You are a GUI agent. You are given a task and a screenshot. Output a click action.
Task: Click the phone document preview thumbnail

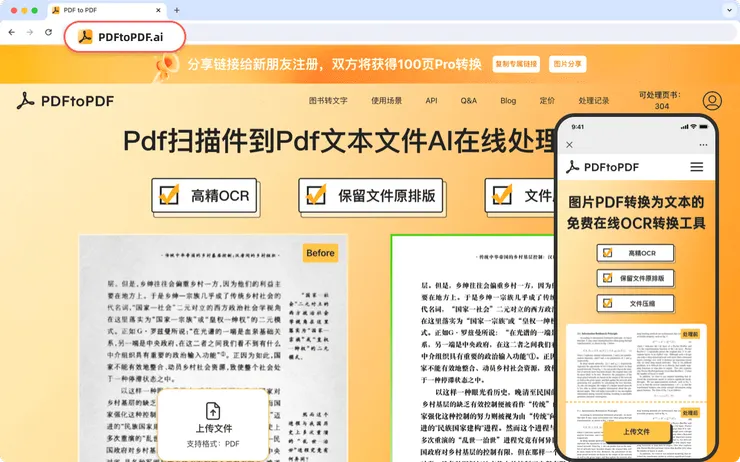[636, 389]
